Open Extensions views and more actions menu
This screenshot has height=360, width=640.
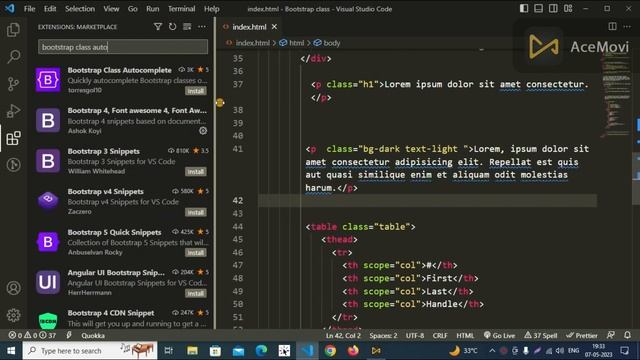(202, 27)
